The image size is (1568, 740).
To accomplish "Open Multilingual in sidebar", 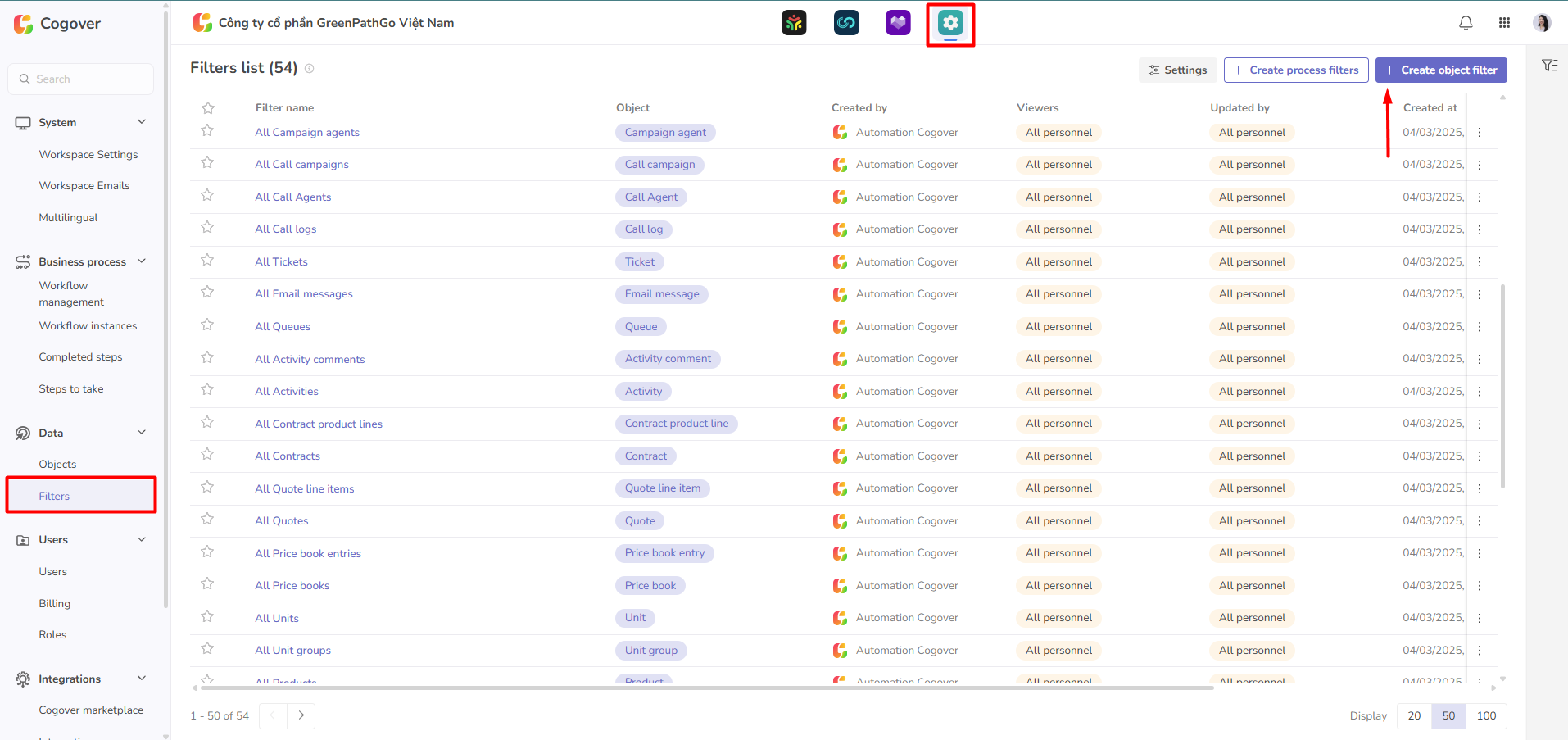I will pos(68,217).
